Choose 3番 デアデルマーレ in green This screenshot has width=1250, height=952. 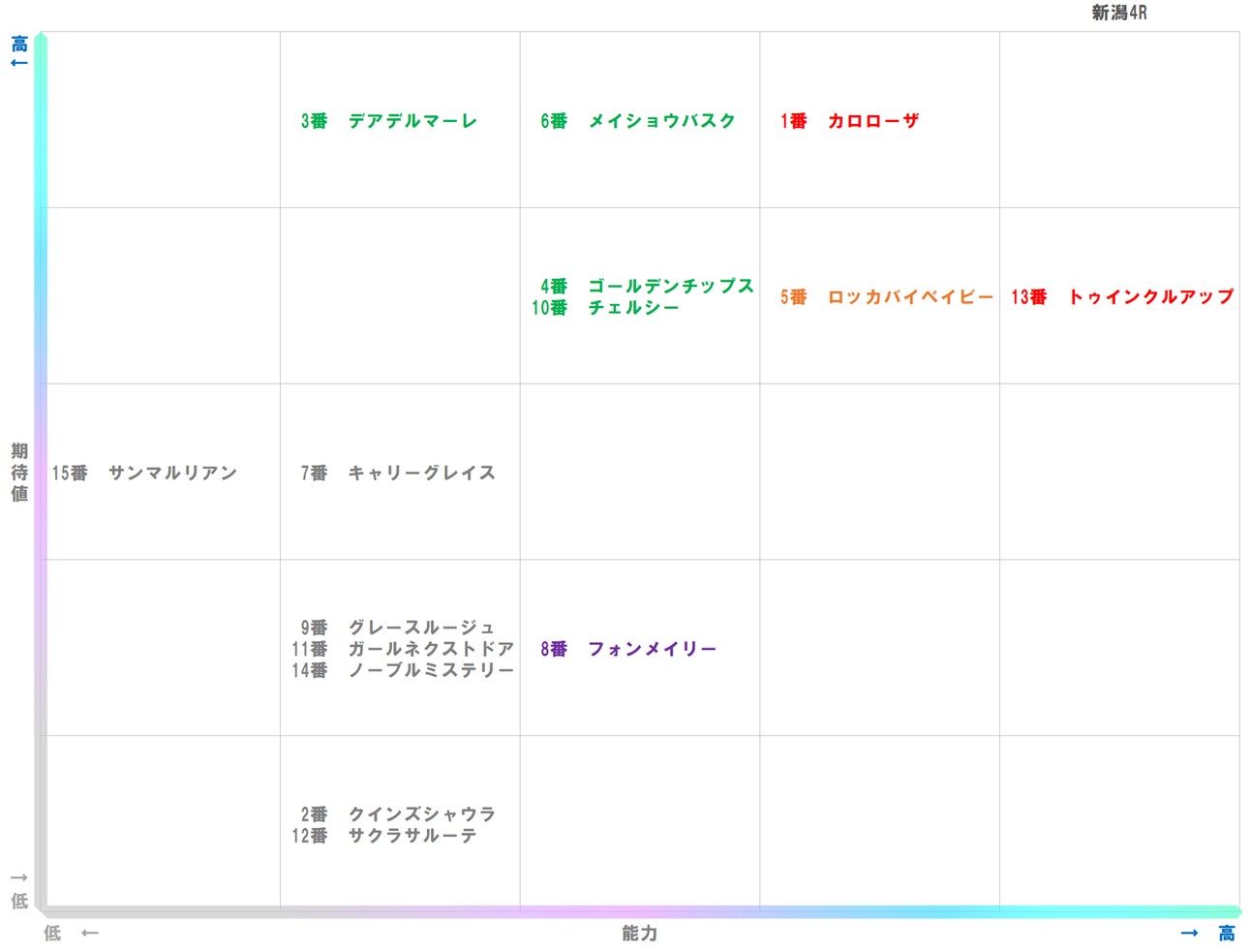click(388, 121)
